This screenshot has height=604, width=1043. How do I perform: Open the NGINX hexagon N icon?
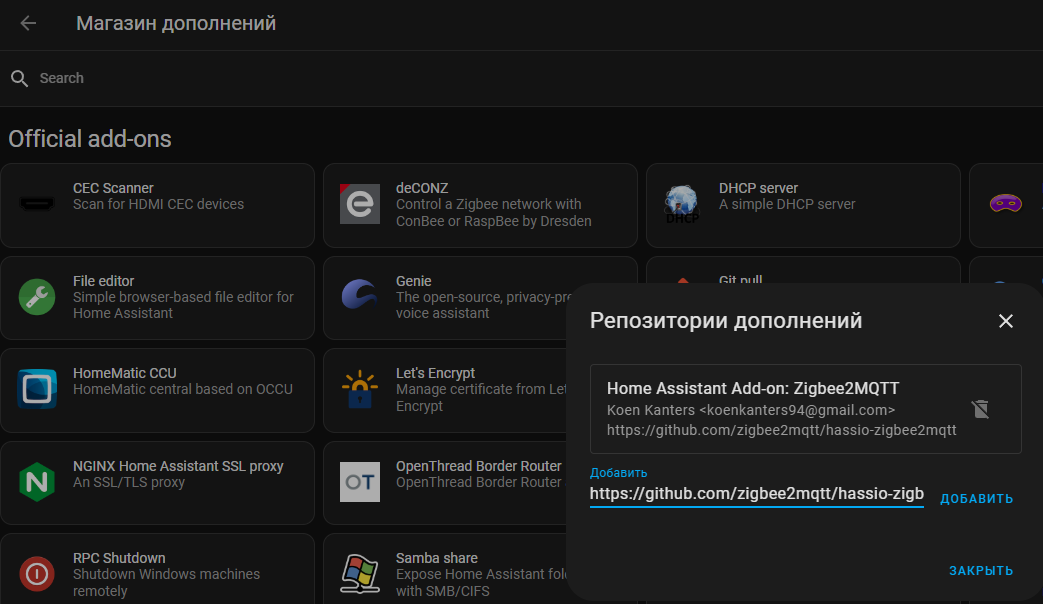click(x=37, y=482)
